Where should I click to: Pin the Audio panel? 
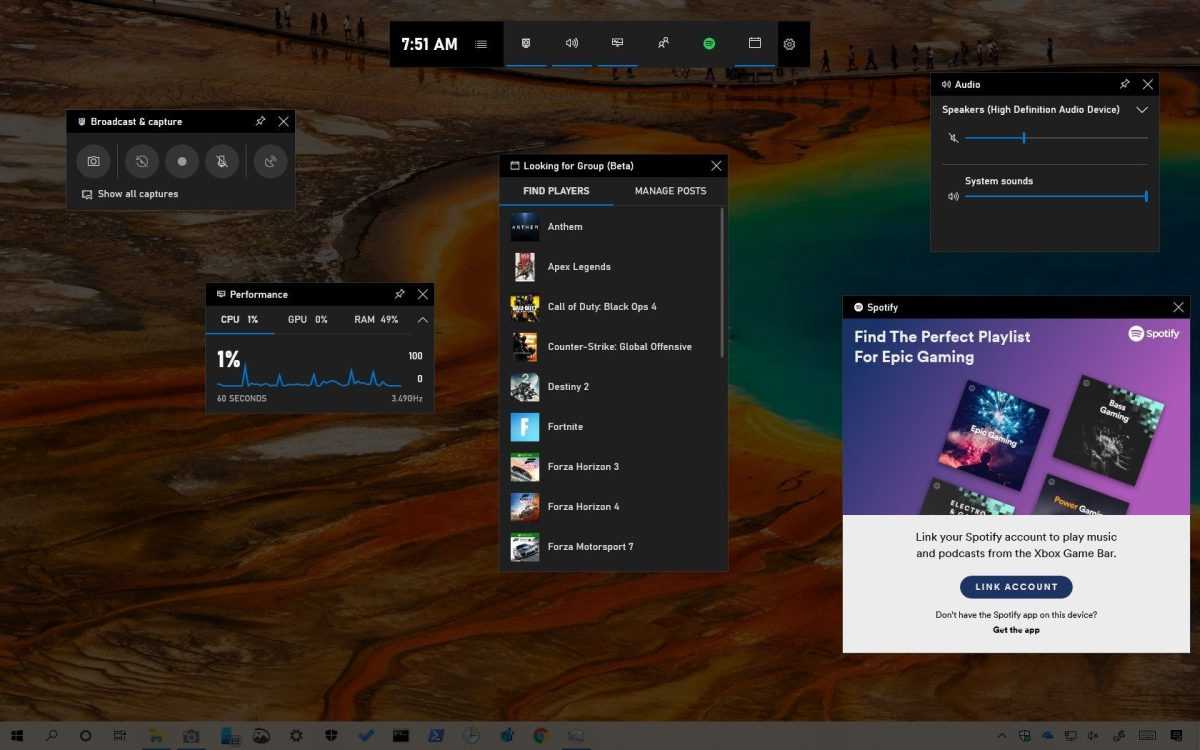coord(1124,84)
